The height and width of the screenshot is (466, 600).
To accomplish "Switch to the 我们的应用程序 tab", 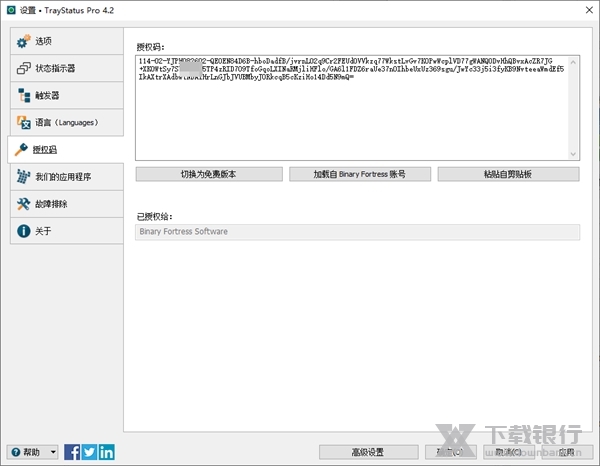I will click(x=67, y=177).
